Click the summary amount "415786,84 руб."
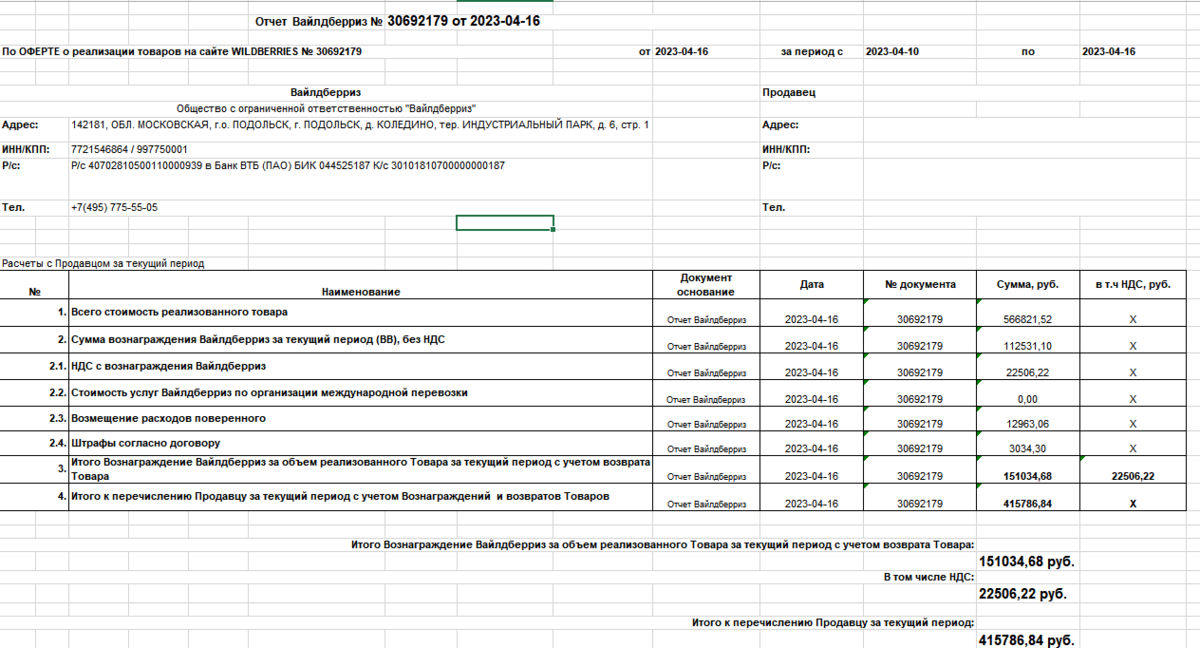The width and height of the screenshot is (1200, 648). pos(1027,640)
